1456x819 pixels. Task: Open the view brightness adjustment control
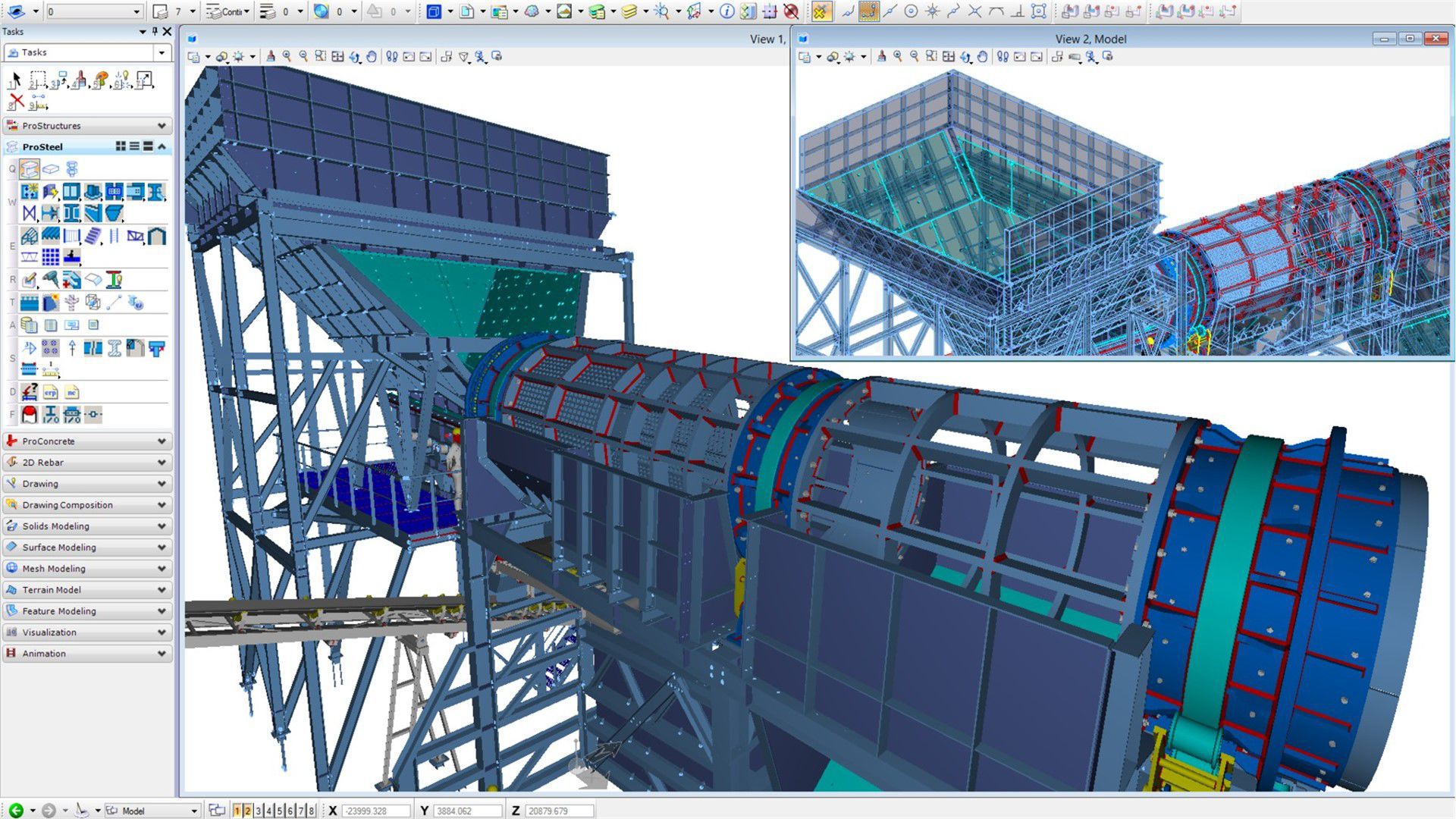pyautogui.click(x=238, y=56)
